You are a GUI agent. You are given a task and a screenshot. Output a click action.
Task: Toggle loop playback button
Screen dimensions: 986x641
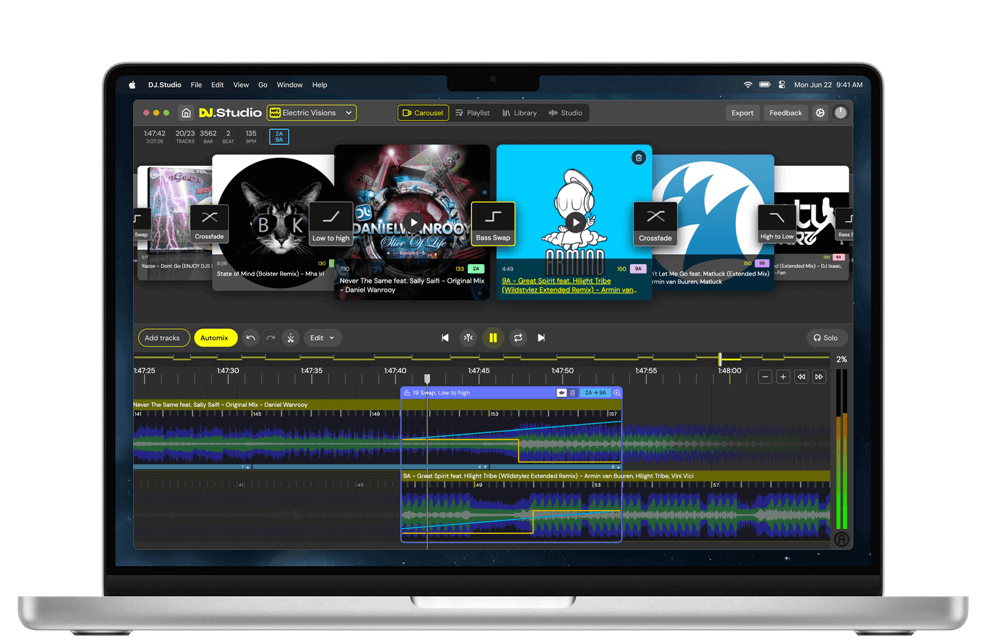pos(517,338)
